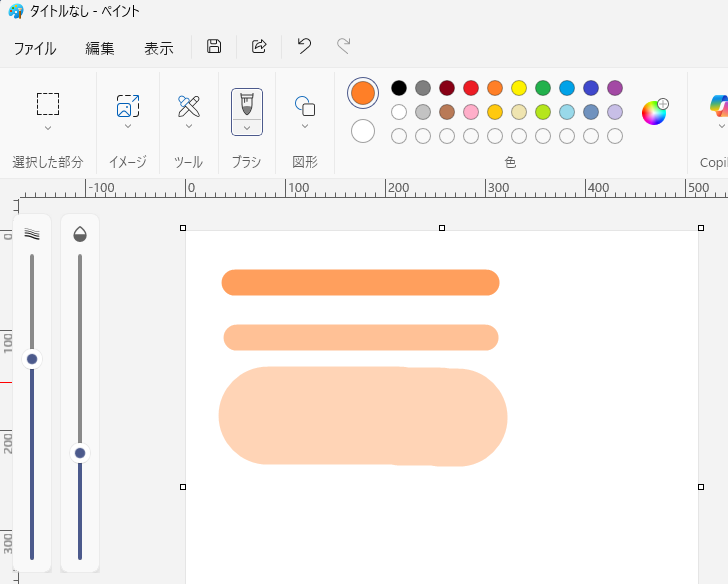Image resolution: width=728 pixels, height=584 pixels.
Task: Expand the ブラシ type dropdown chevron
Action: coord(247,128)
